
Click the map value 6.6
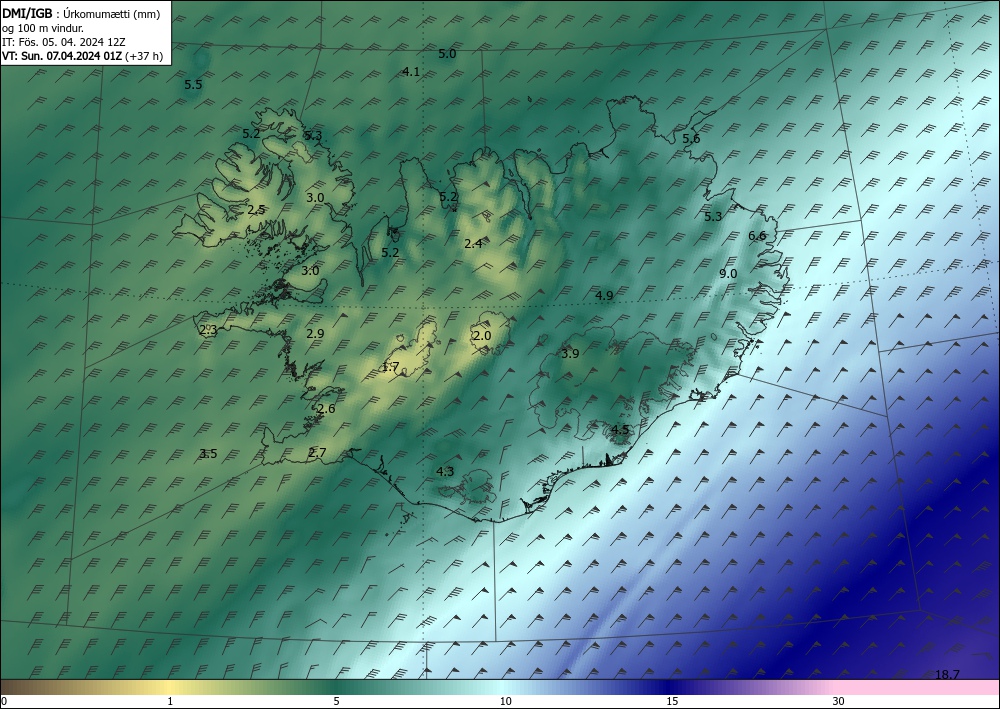coord(757,236)
